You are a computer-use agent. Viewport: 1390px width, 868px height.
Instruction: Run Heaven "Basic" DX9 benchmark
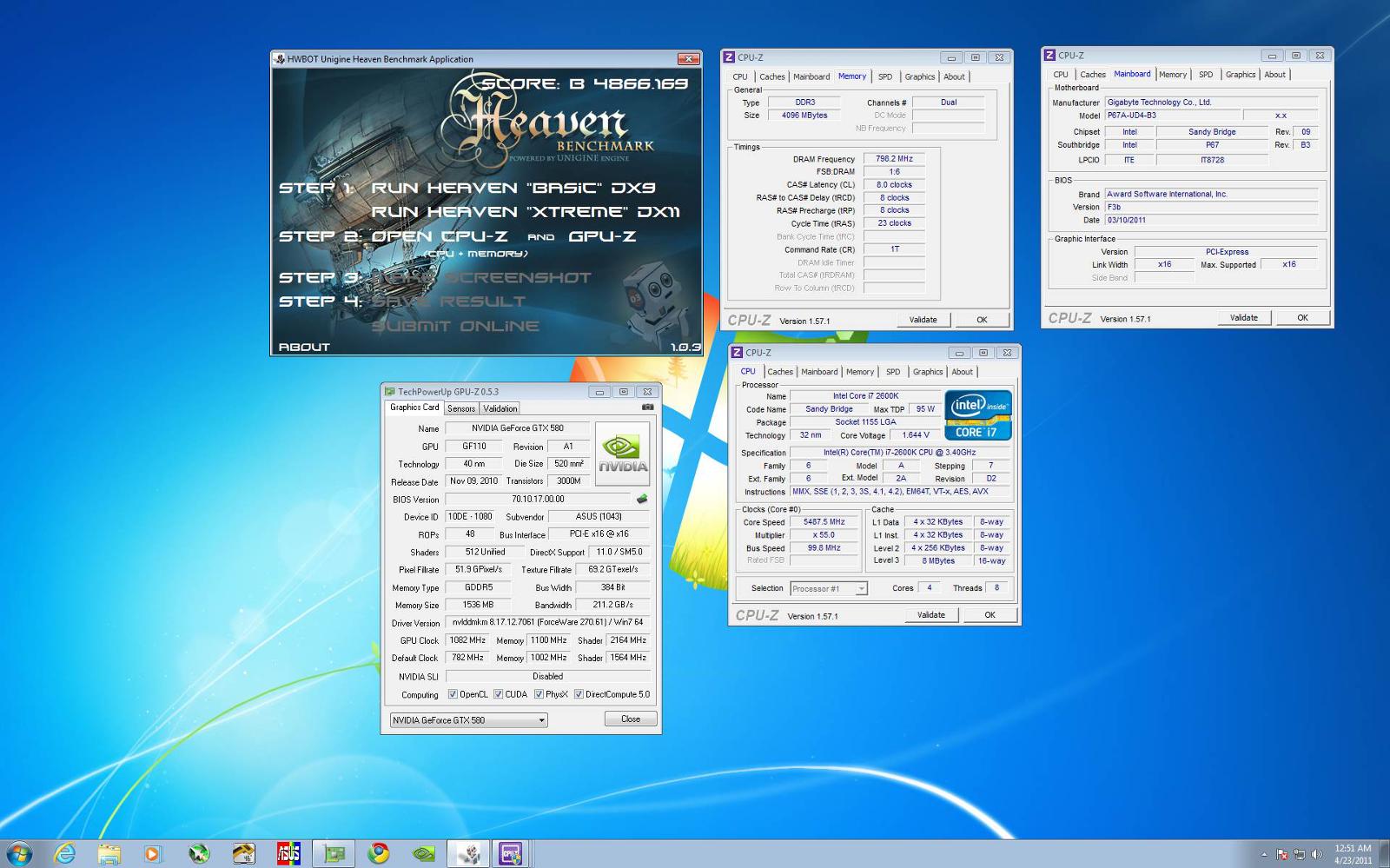[x=513, y=189]
